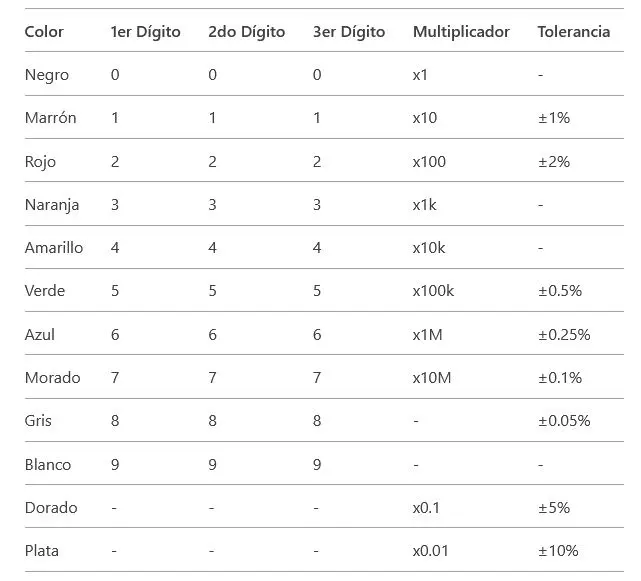Click the Amarillo row label

click(54, 248)
